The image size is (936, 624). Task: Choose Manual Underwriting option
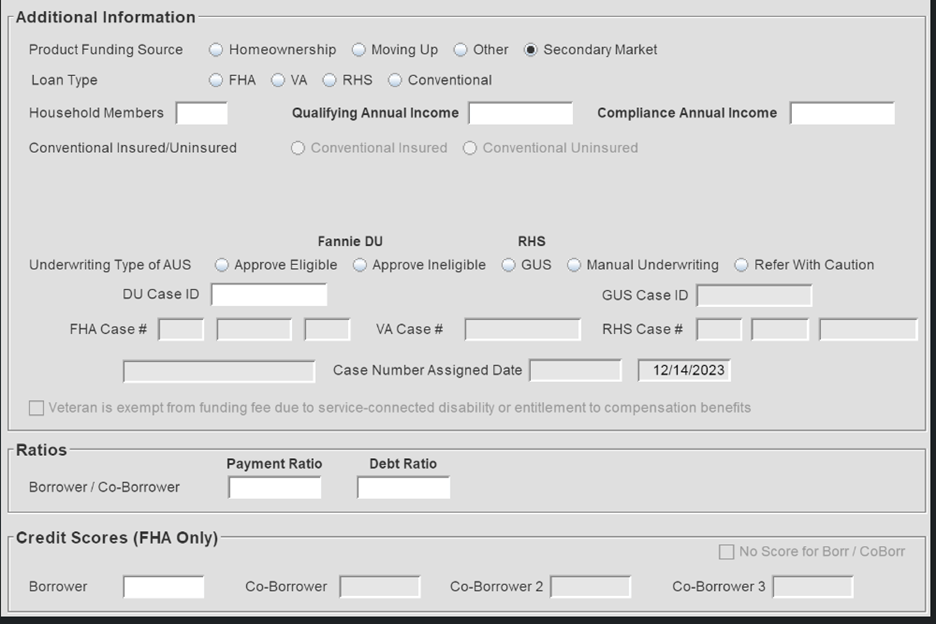pos(574,265)
